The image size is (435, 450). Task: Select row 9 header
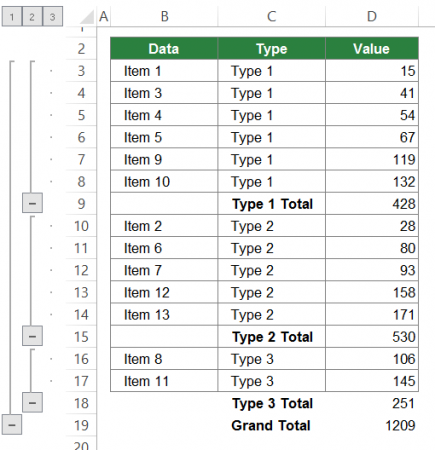81,204
